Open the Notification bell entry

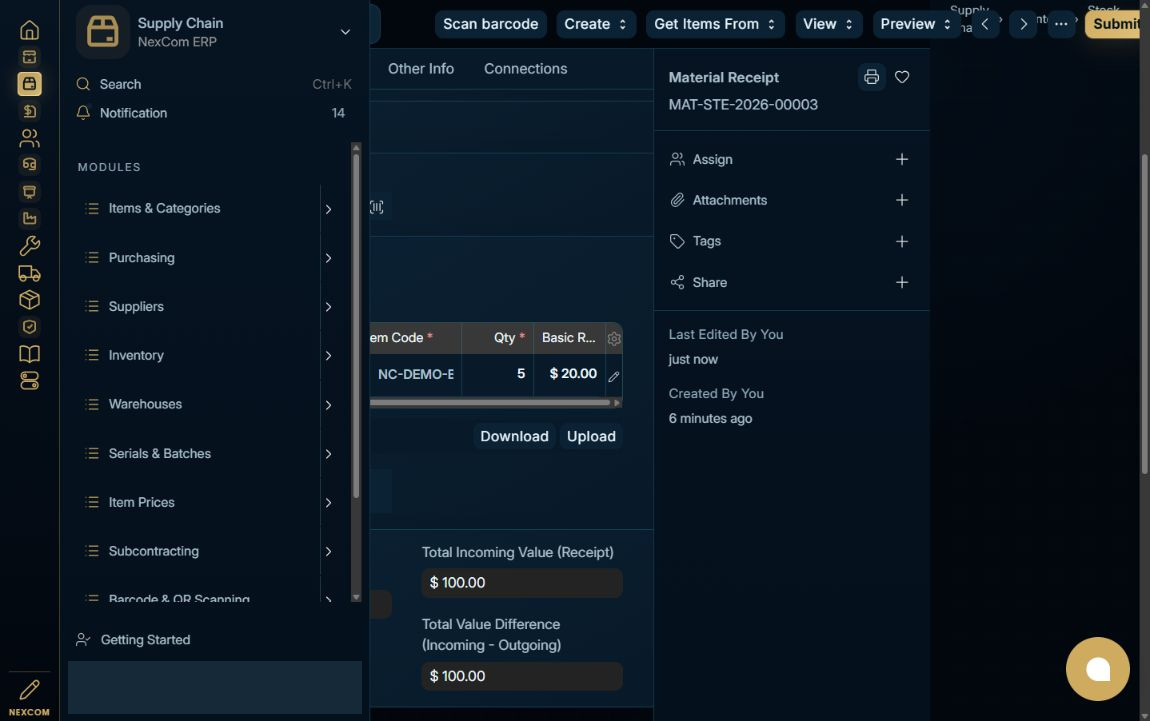click(213, 113)
